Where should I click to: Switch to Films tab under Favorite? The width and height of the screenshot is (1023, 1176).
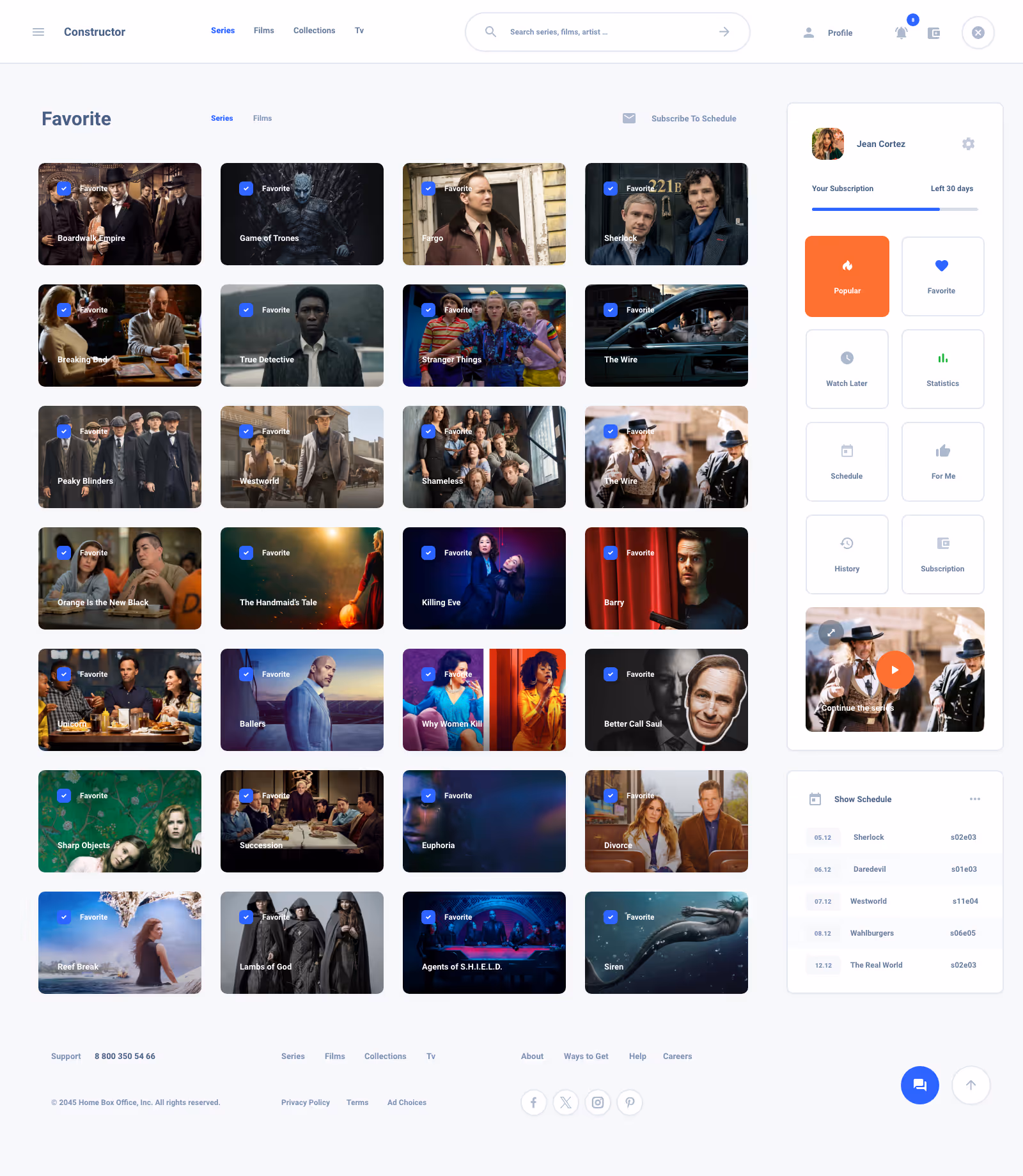[262, 118]
